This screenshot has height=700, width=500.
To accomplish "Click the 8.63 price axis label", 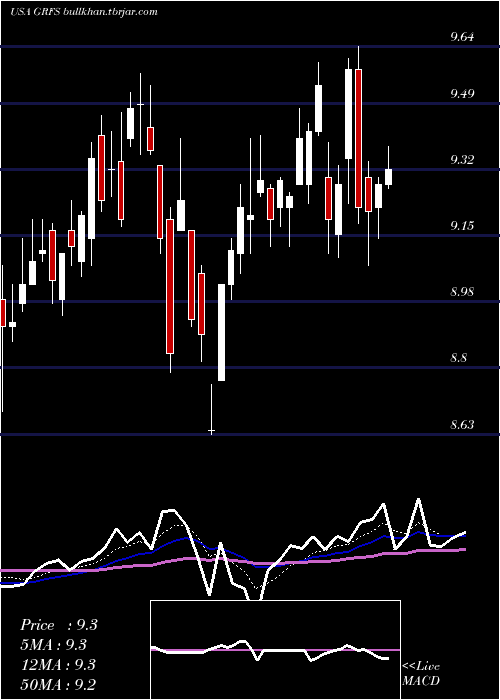I will pyautogui.click(x=462, y=424).
